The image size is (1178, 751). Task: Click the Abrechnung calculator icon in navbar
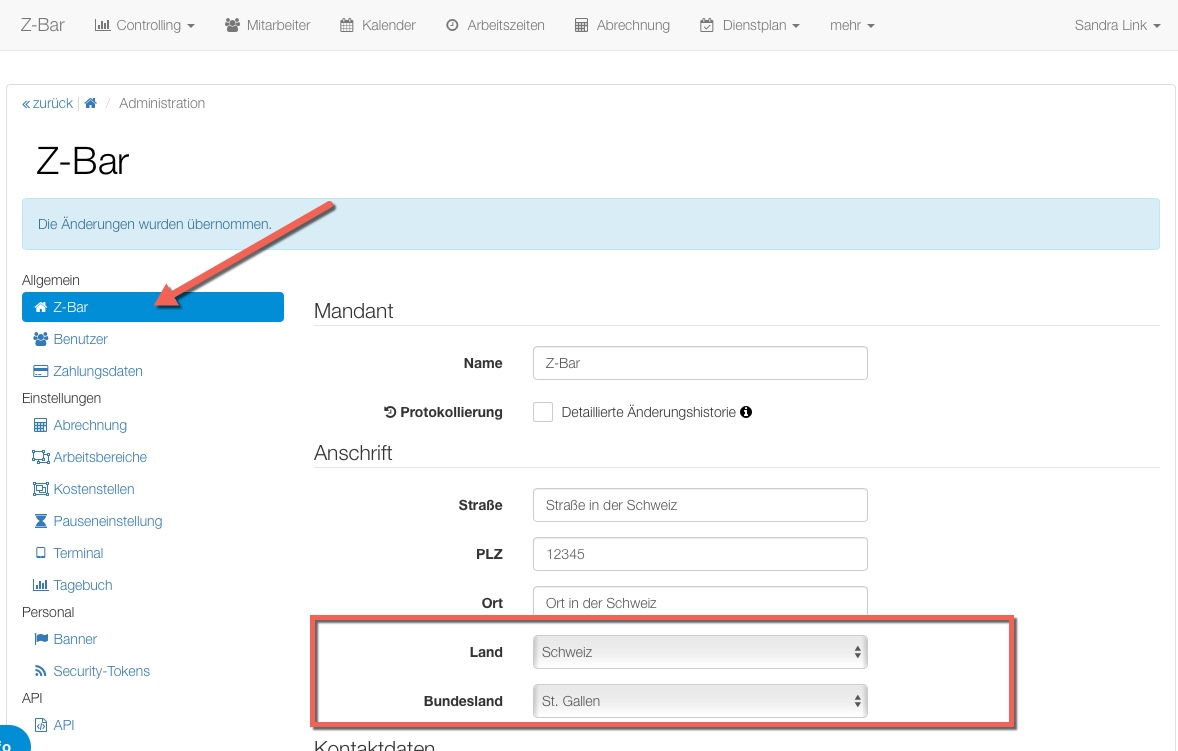[x=581, y=25]
